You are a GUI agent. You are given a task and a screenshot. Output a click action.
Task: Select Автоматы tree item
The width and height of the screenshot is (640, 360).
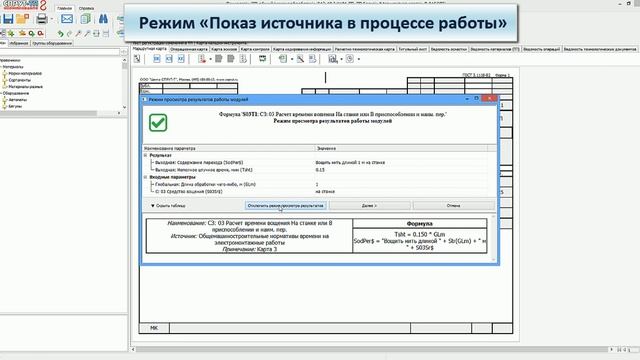click(18, 100)
